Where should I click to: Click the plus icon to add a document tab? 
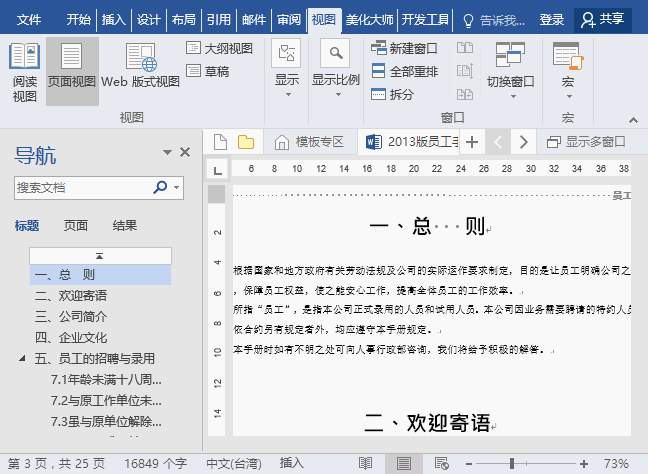471,141
